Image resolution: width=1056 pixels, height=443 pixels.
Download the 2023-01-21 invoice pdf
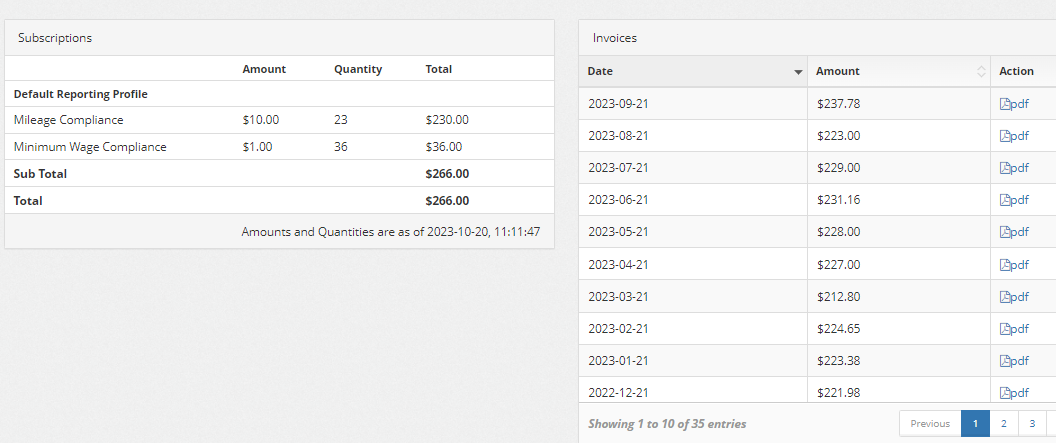[1014, 361]
